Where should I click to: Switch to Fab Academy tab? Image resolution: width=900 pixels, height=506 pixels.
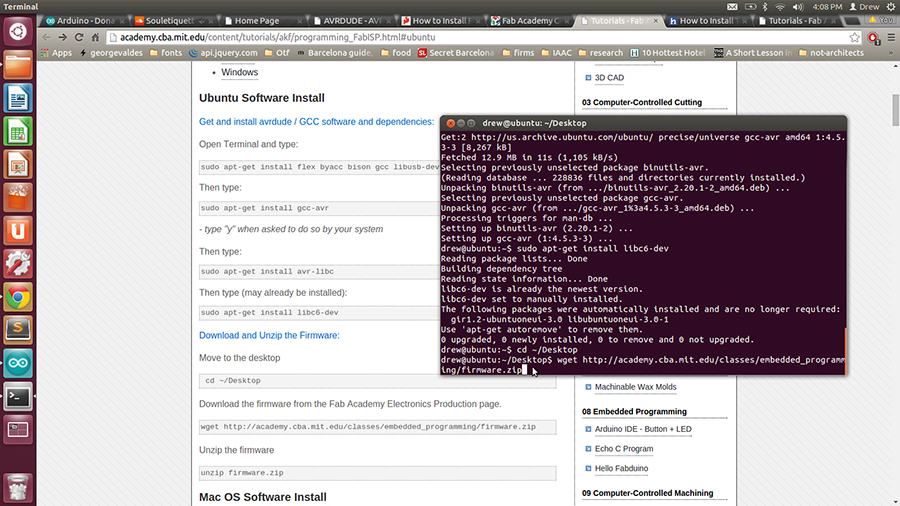click(528, 21)
